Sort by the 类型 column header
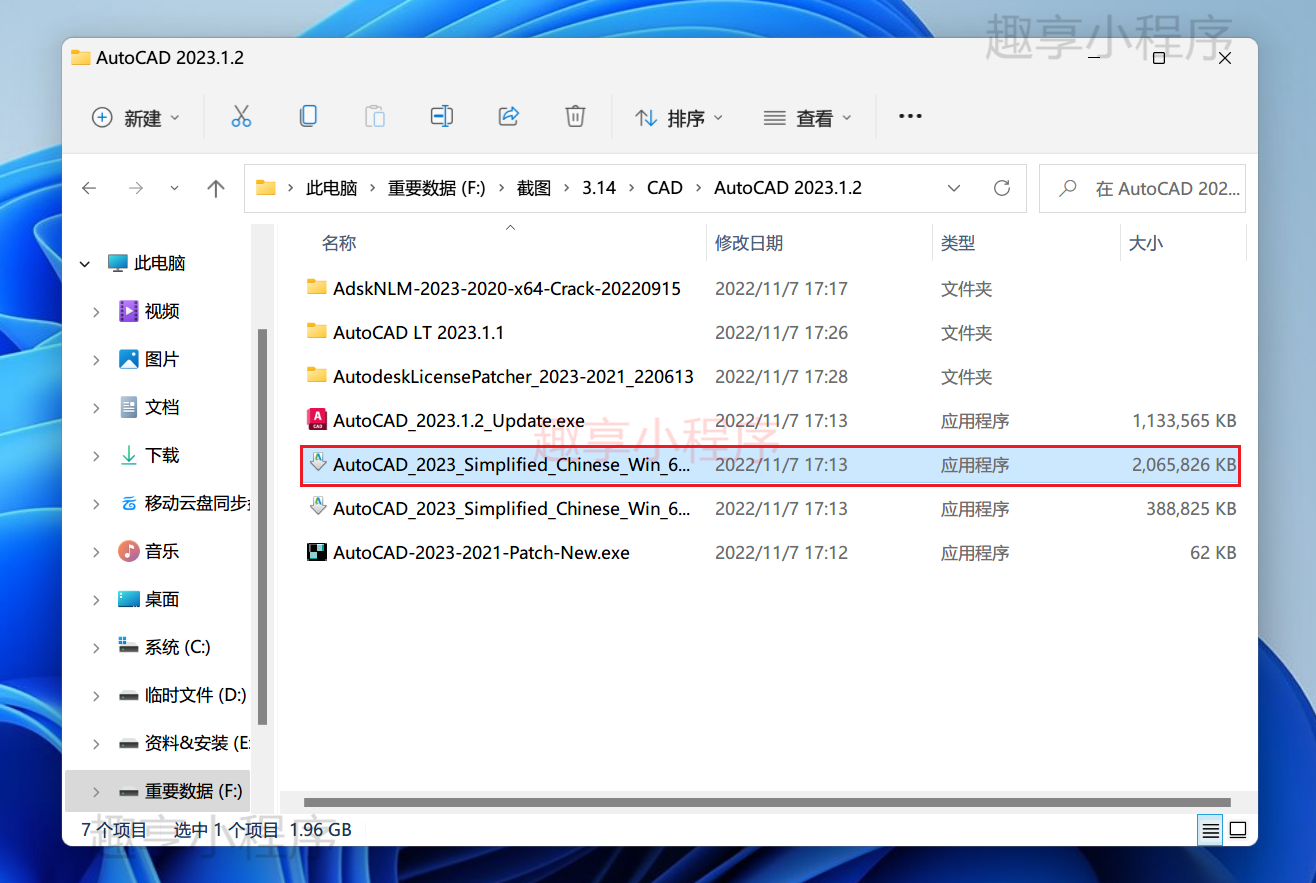 (x=958, y=243)
